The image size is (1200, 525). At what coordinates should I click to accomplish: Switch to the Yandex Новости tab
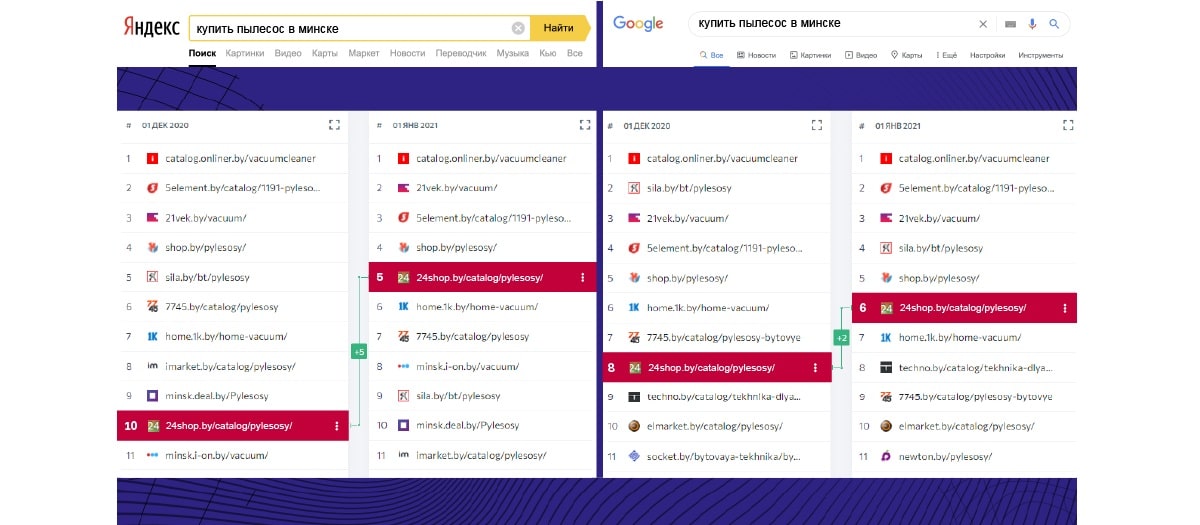(x=407, y=53)
